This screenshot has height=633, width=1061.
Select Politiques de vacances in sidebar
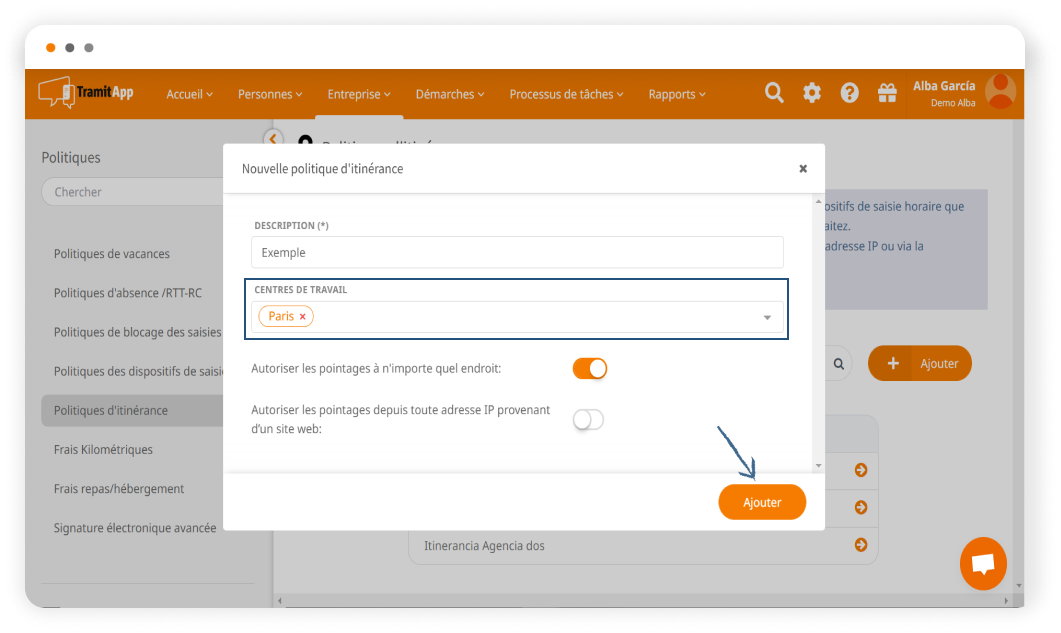pyautogui.click(x=112, y=254)
